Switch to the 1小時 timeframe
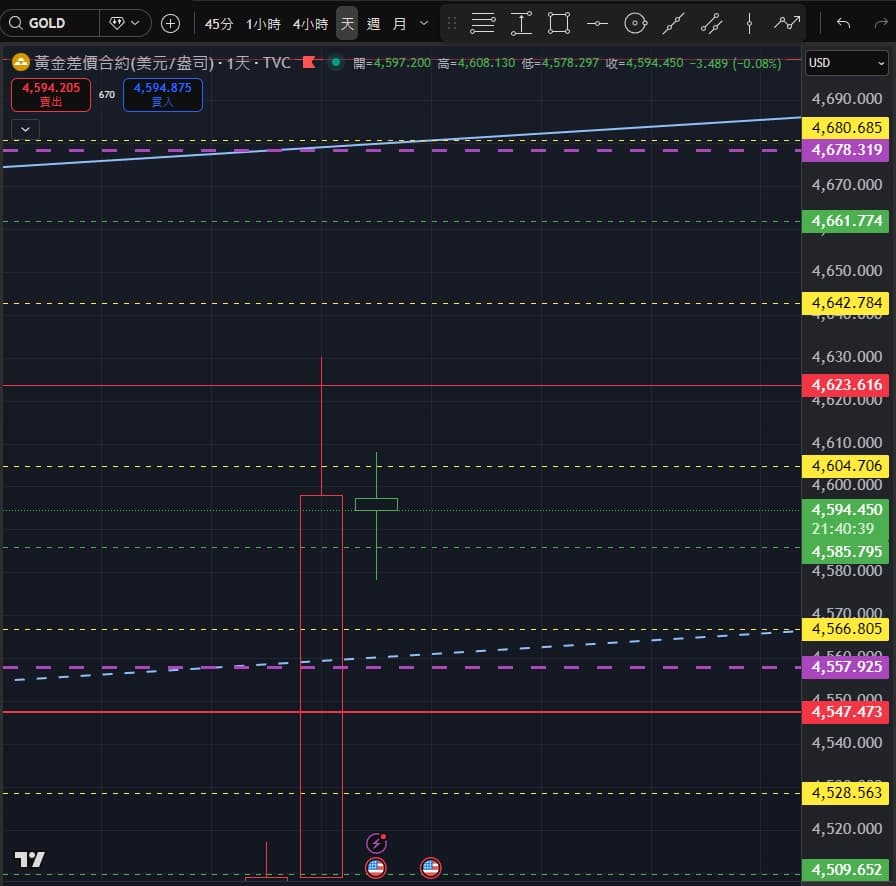The height and width of the screenshot is (886, 896). tap(263, 23)
